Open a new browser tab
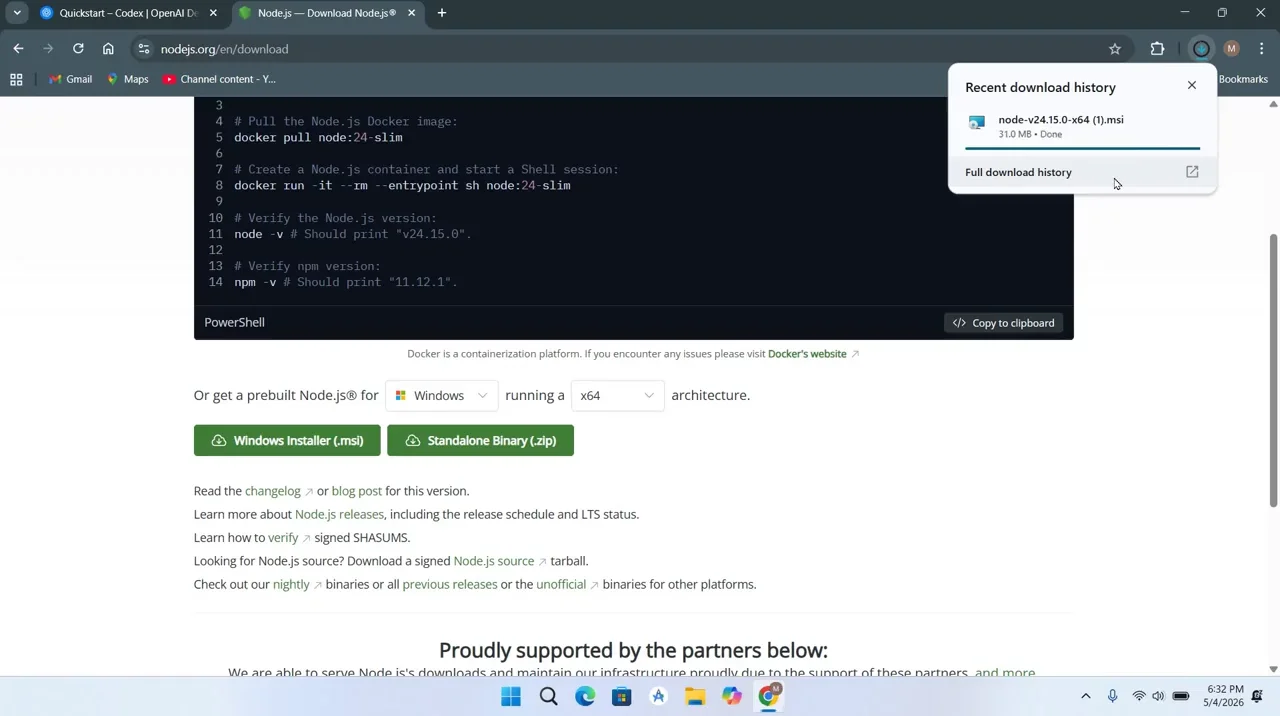This screenshot has height=716, width=1280. [441, 13]
